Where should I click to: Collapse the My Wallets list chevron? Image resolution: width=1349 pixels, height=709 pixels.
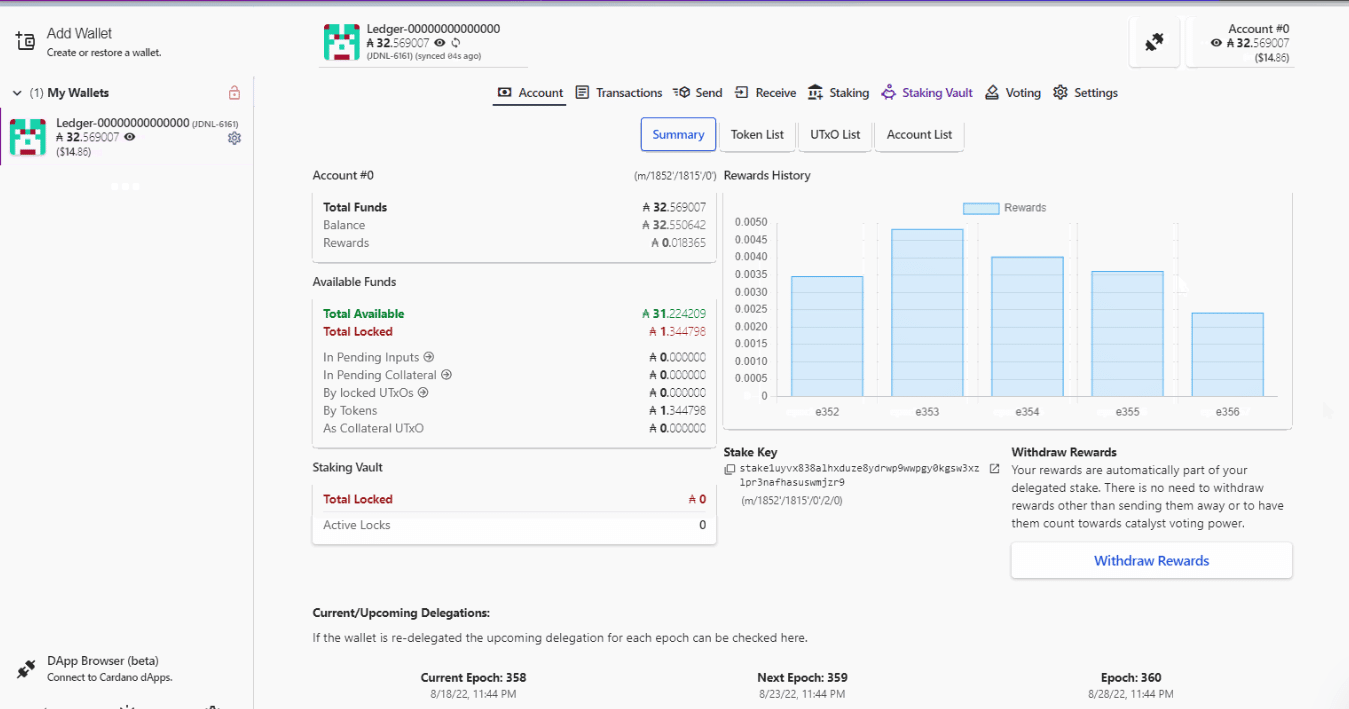point(16,93)
